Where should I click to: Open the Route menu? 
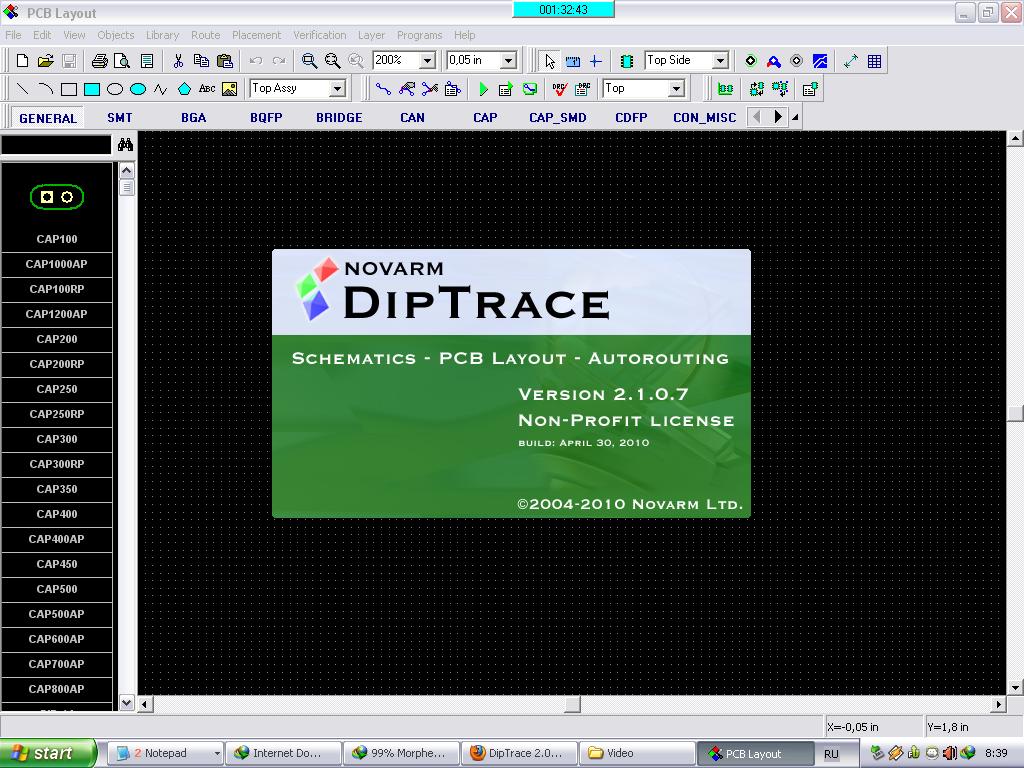(205, 35)
